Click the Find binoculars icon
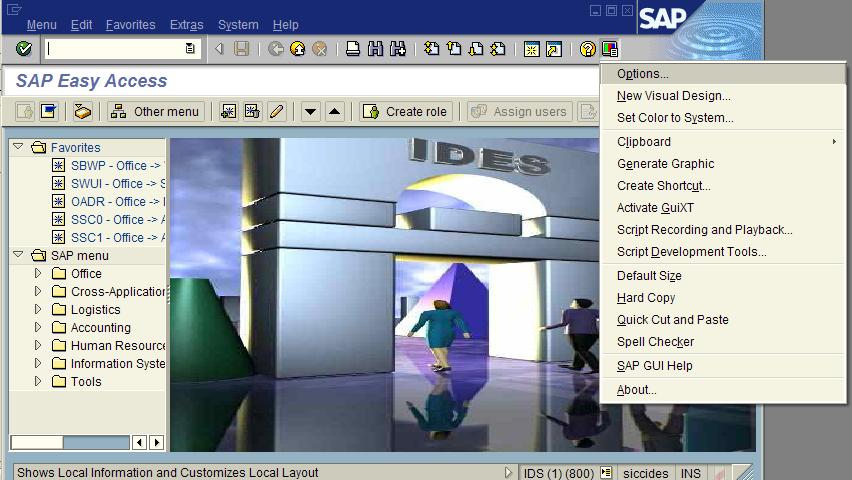Viewport: 852px width, 480px height. (375, 49)
